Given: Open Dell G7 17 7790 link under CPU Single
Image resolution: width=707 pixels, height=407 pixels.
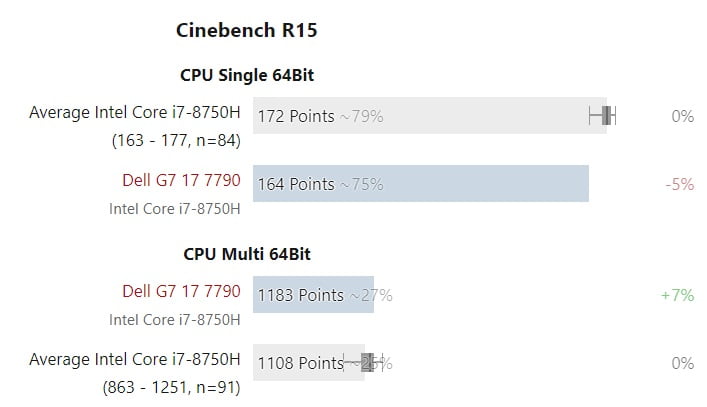Looking at the screenshot, I should click(181, 181).
